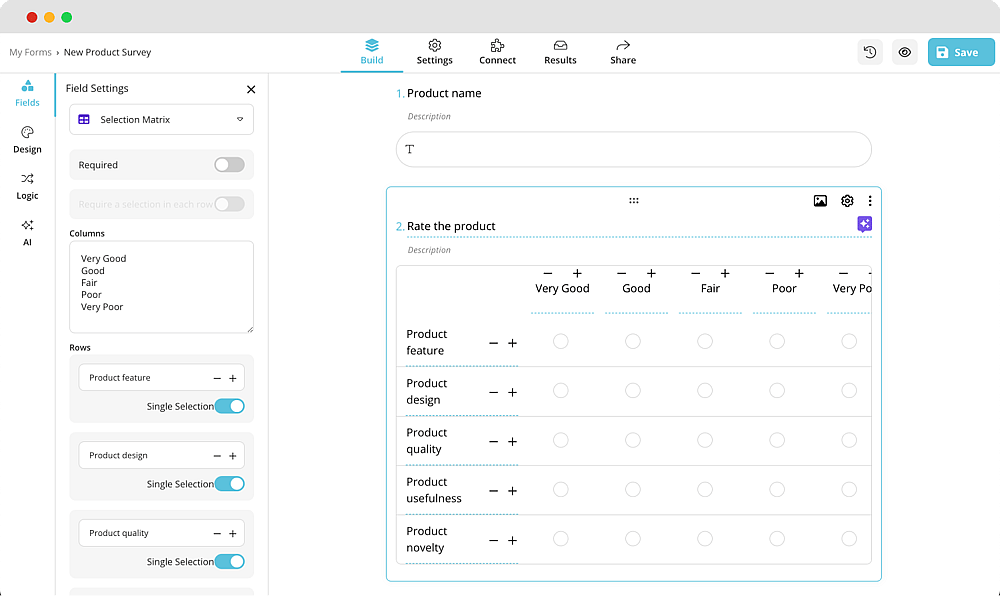The width and height of the screenshot is (1000, 596).
Task: Remove the Good column in matrix
Action: click(x=622, y=273)
